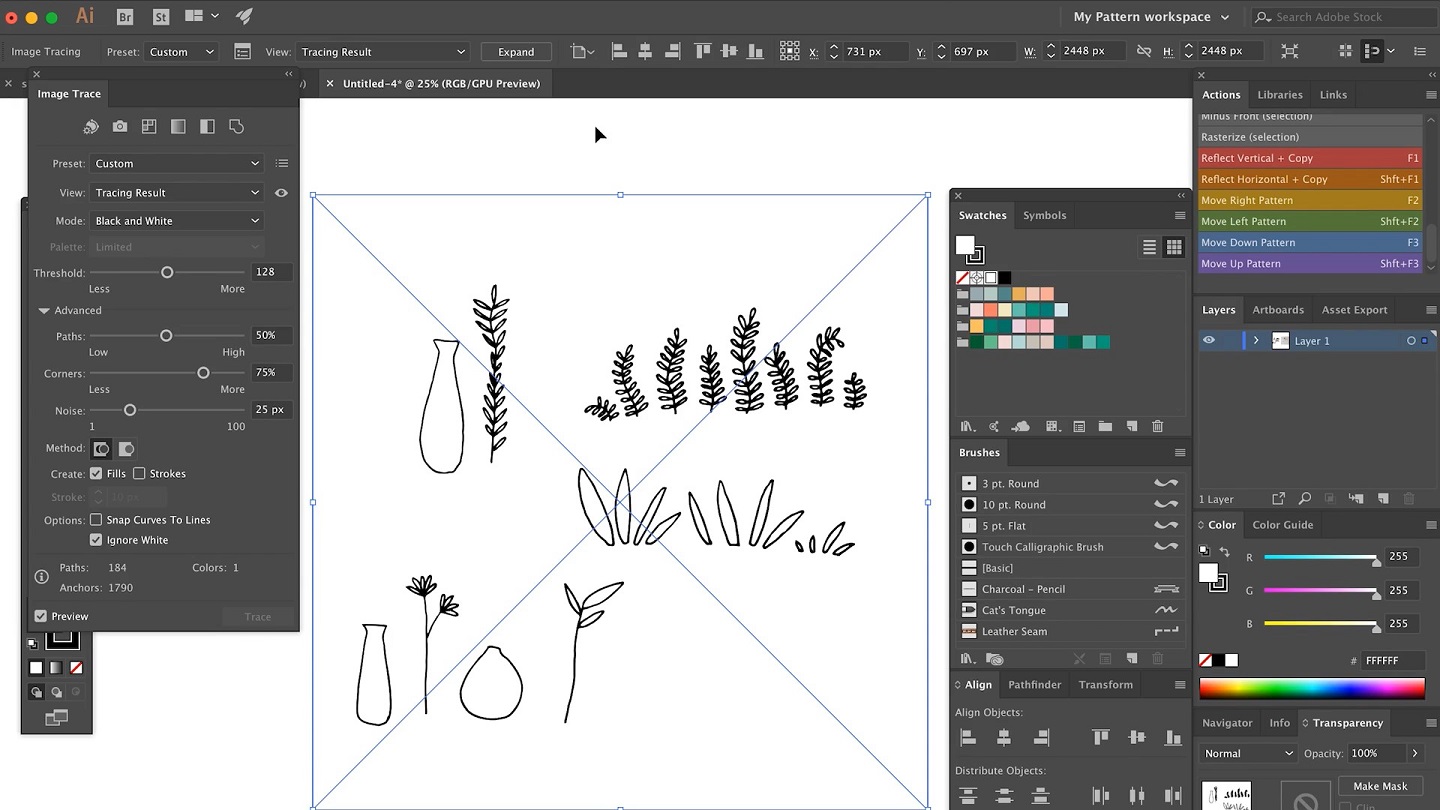Toggle visibility of Layer 1

1209,340
